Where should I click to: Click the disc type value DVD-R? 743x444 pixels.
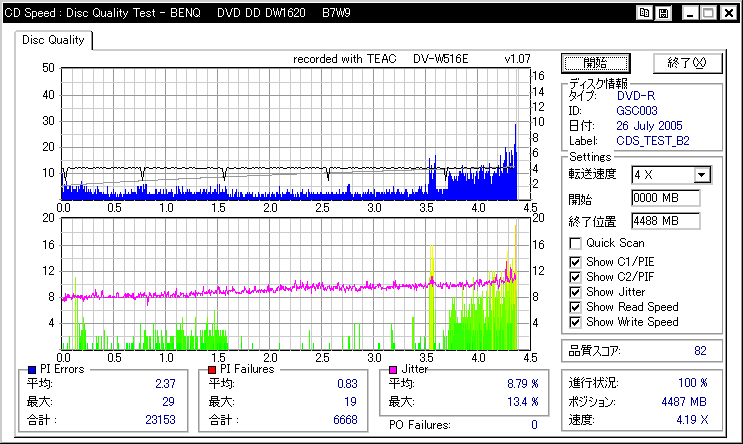(x=635, y=96)
